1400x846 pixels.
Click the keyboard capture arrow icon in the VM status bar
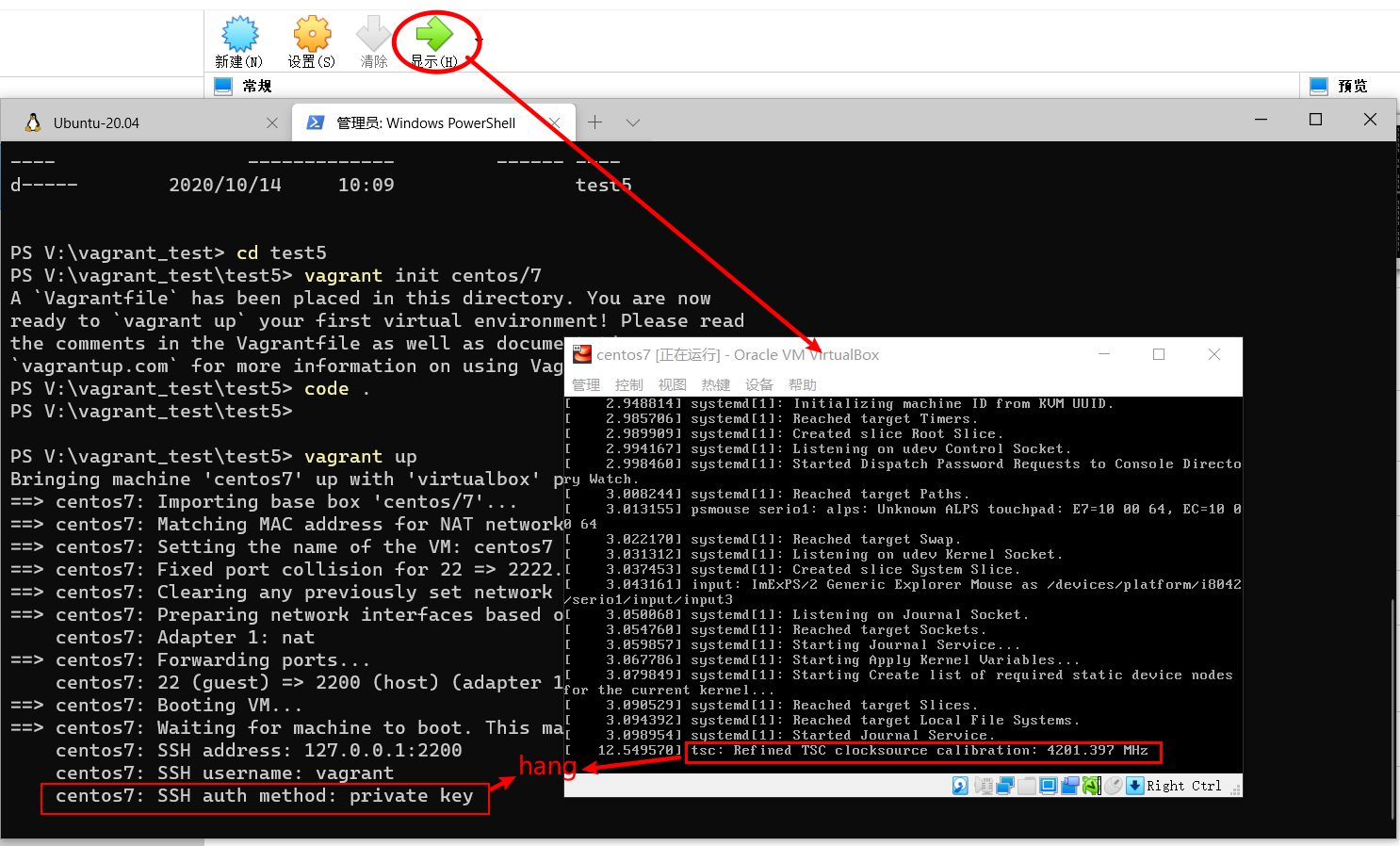click(1135, 786)
